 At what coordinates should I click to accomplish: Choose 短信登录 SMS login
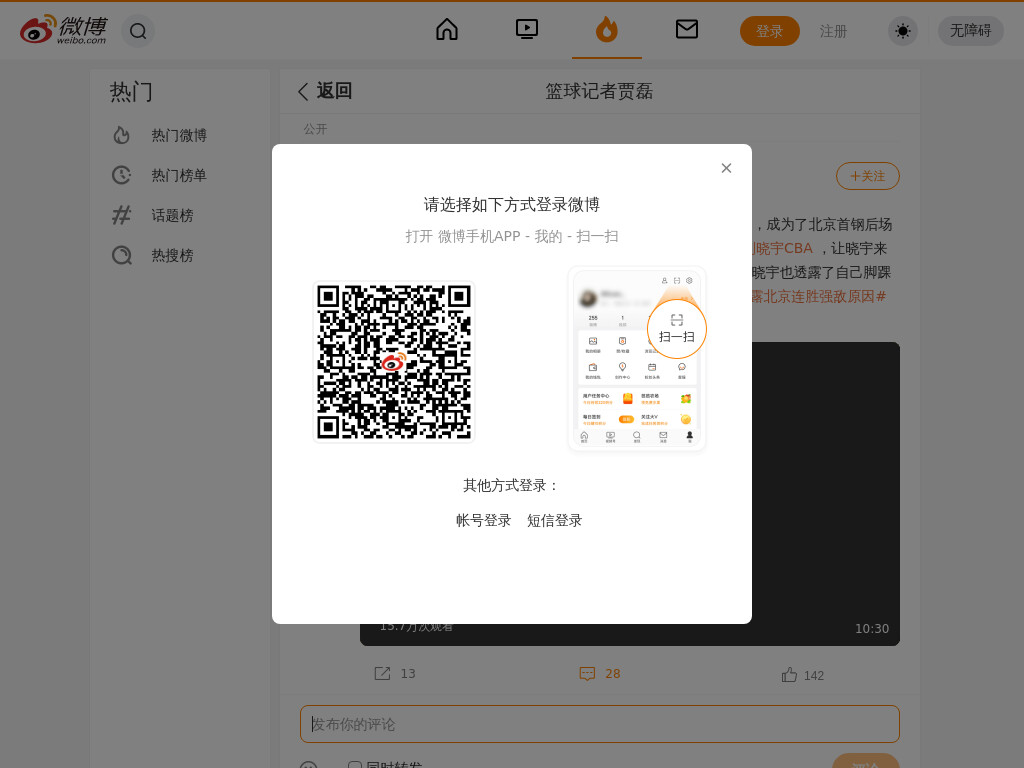click(x=554, y=520)
